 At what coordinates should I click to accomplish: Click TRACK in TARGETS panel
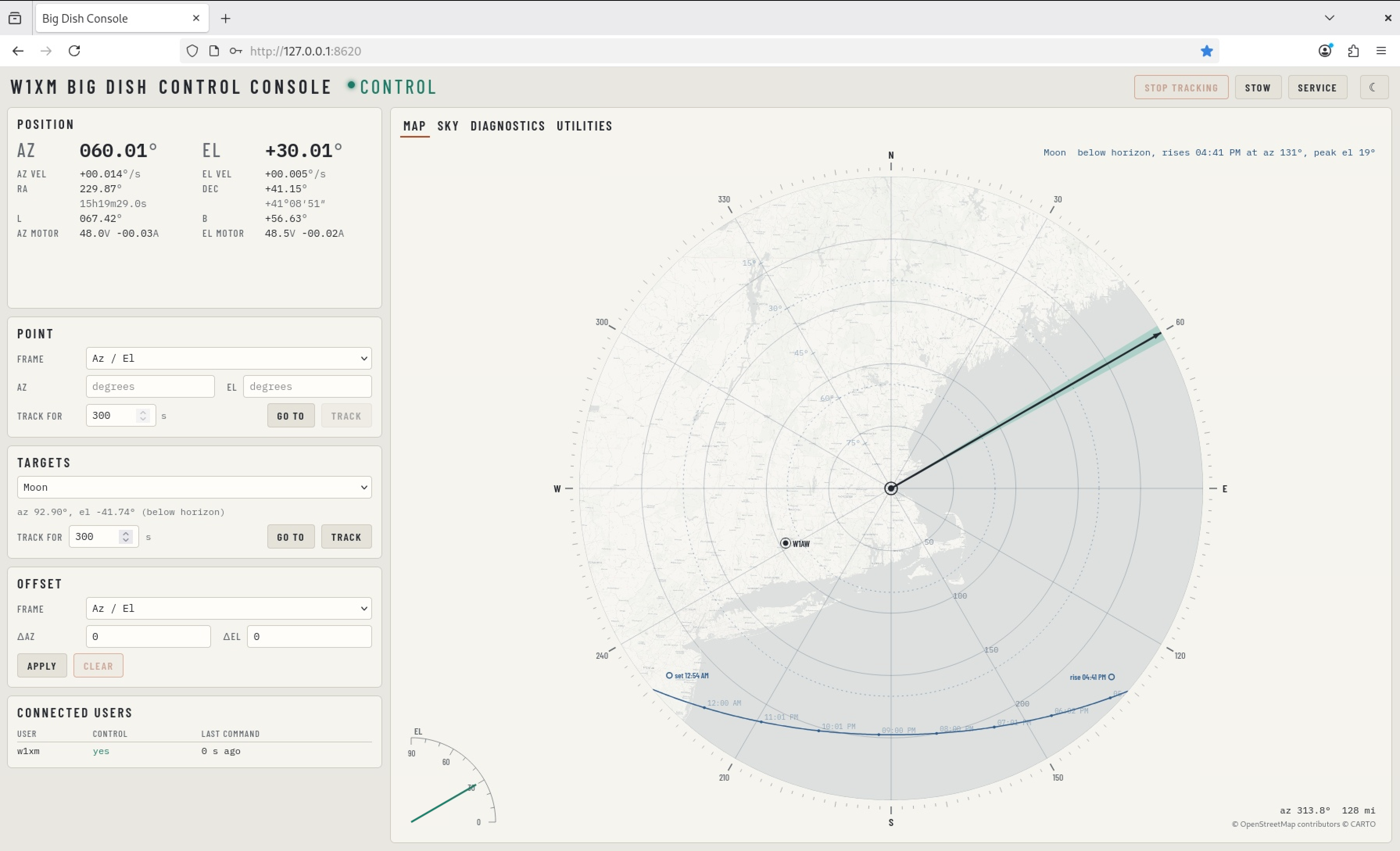pyautogui.click(x=346, y=537)
